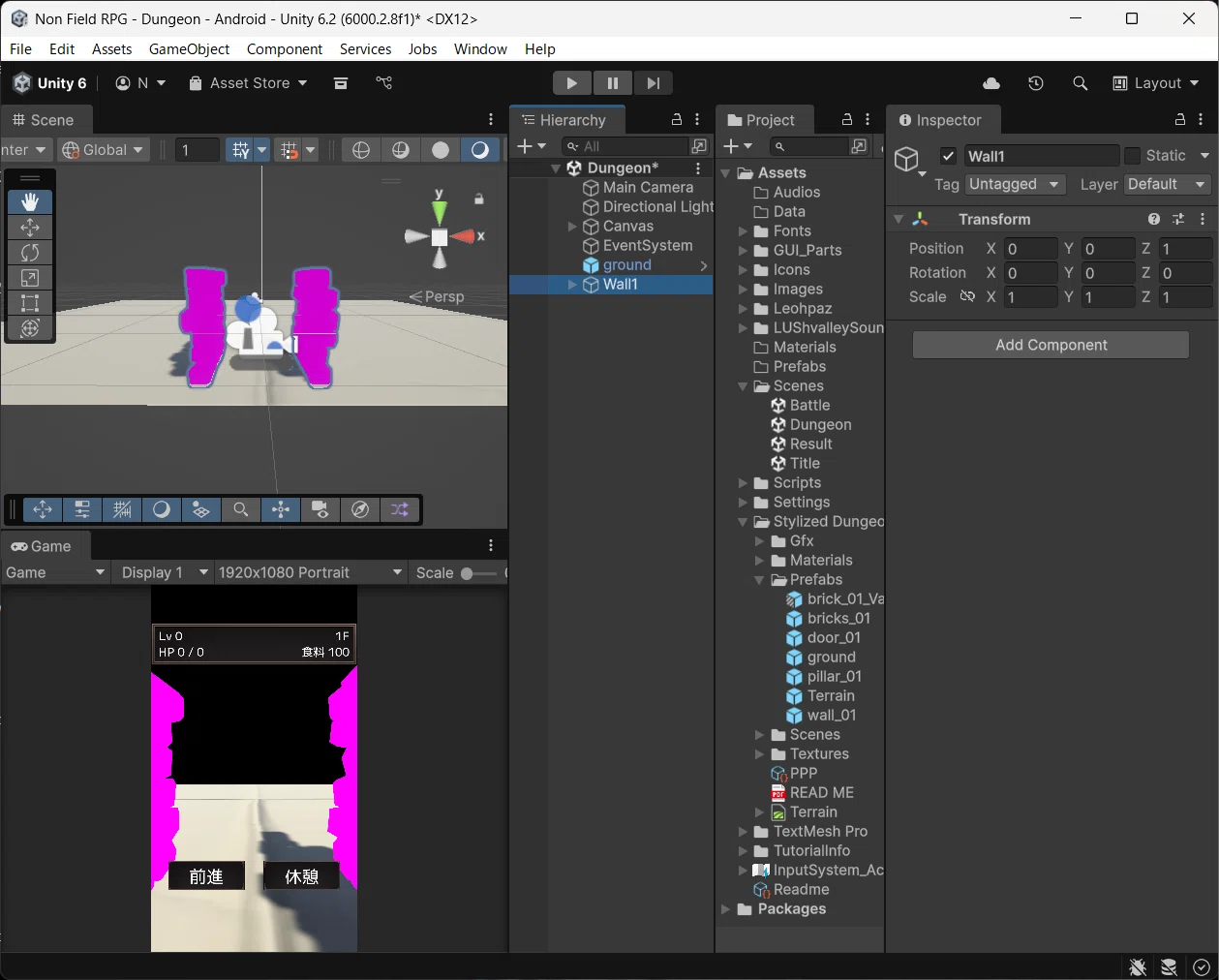
Task: Click the Add Component button
Action: click(x=1051, y=345)
